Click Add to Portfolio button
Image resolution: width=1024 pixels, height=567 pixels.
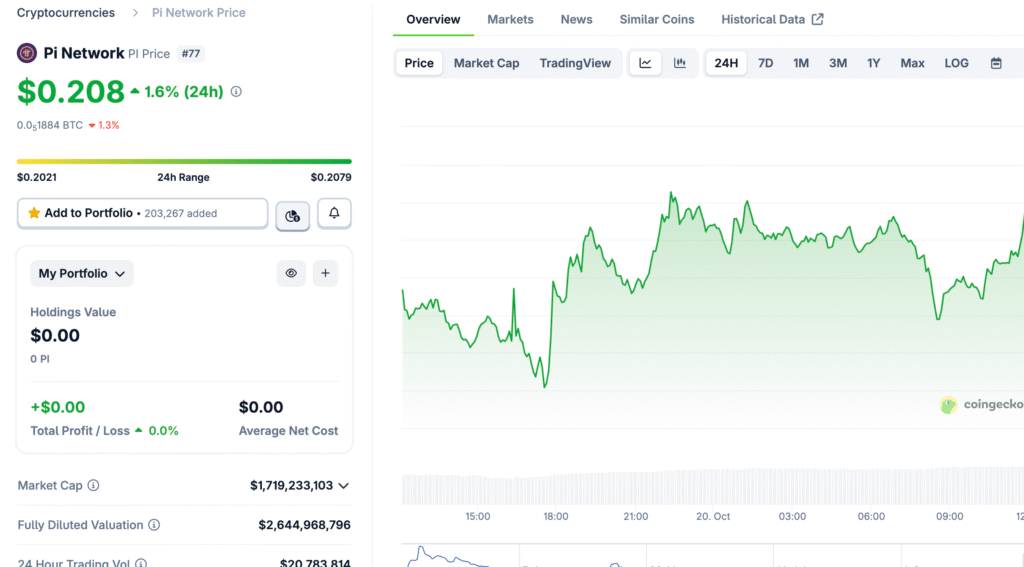[x=142, y=213]
